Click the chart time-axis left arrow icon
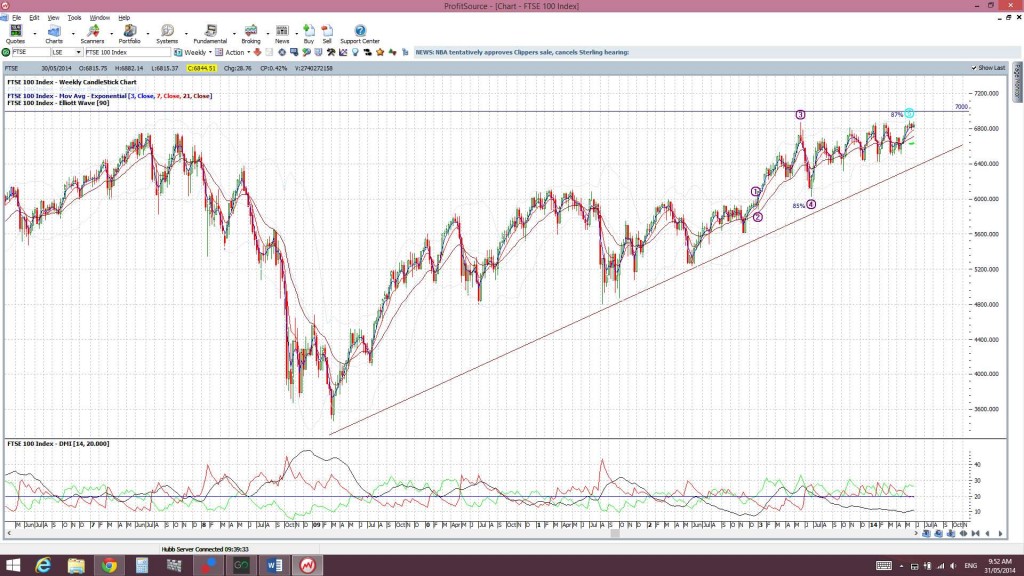The image size is (1024, 576). pos(987,534)
